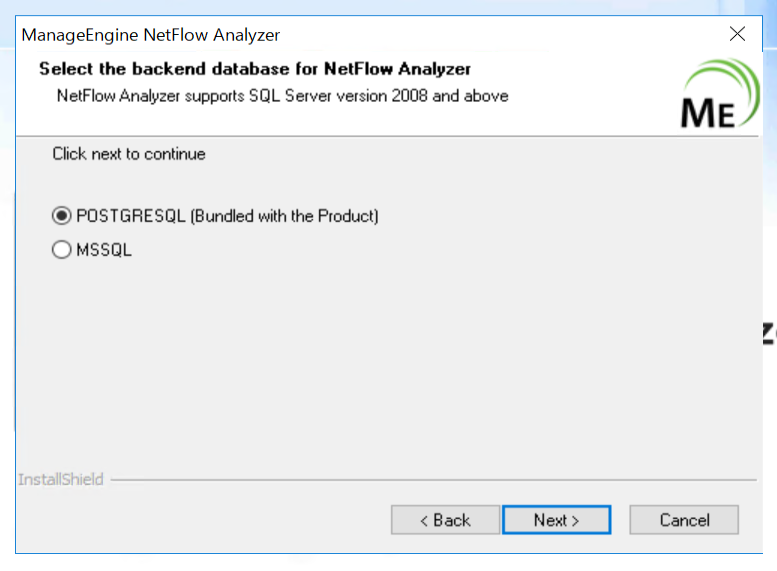Click the word POSTGRESQL in first option

[x=131, y=216]
